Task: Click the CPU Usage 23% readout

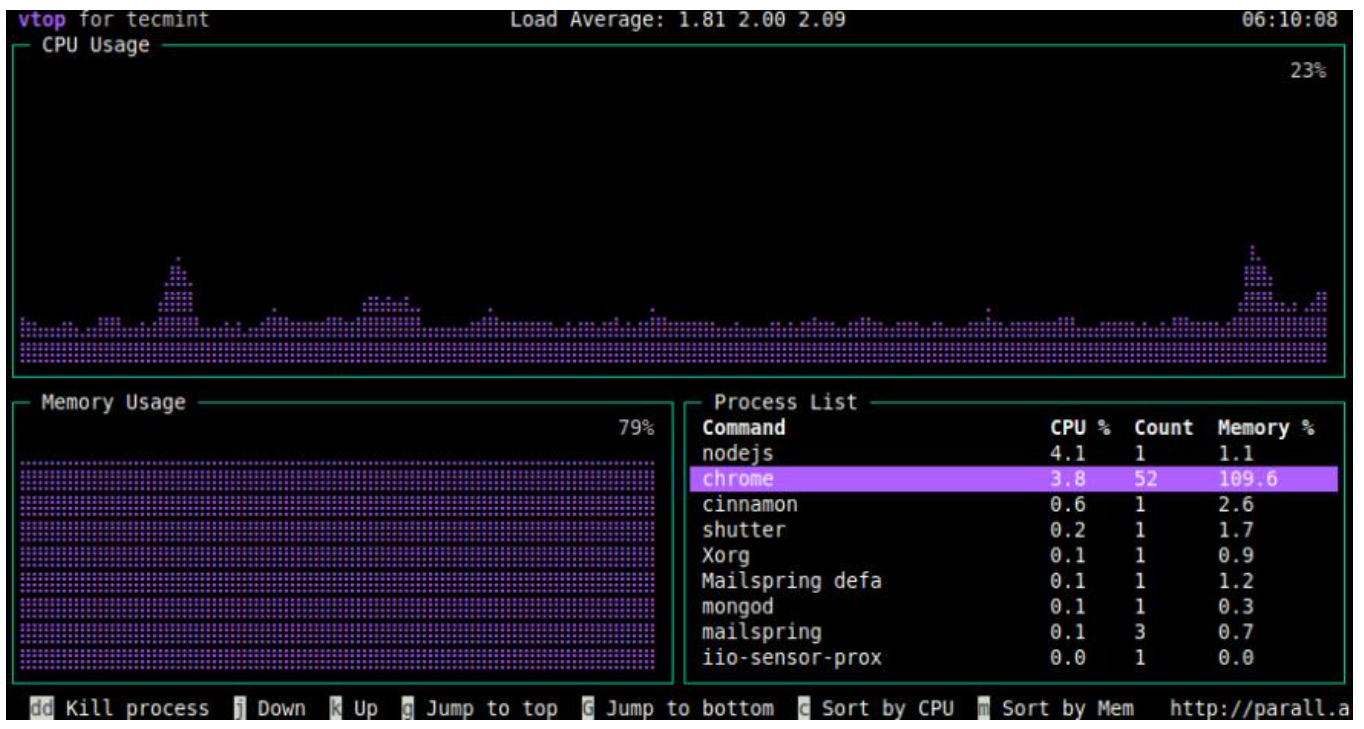Action: click(1308, 71)
